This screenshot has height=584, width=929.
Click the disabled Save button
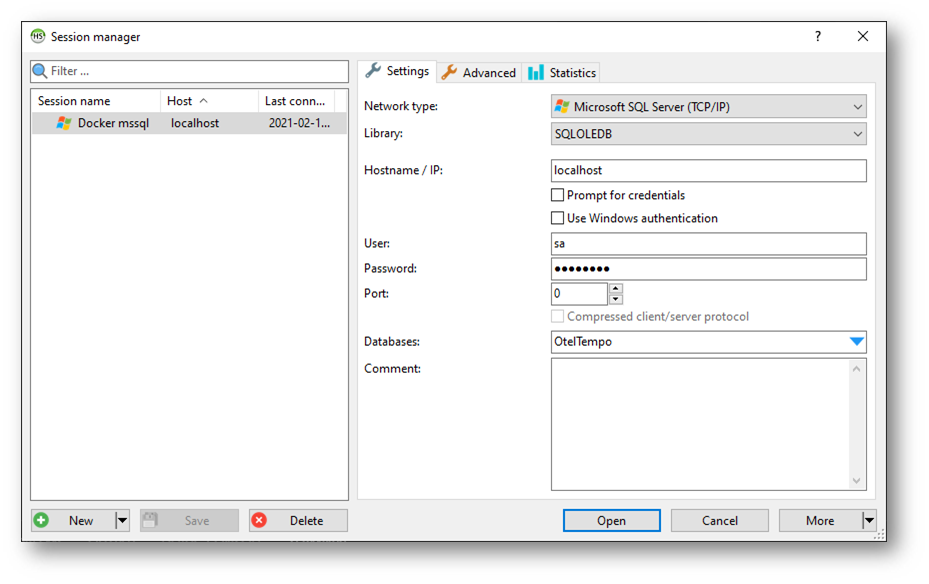(x=190, y=521)
